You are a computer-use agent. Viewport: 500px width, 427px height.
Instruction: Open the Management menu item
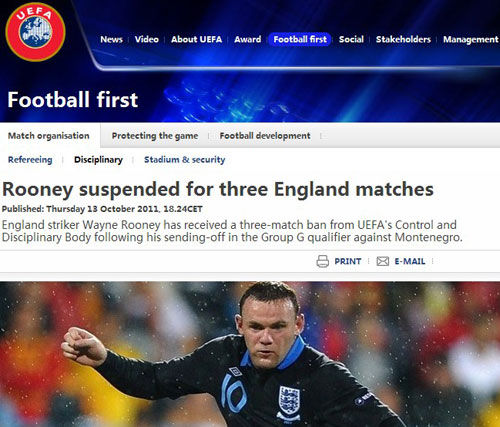tap(471, 39)
